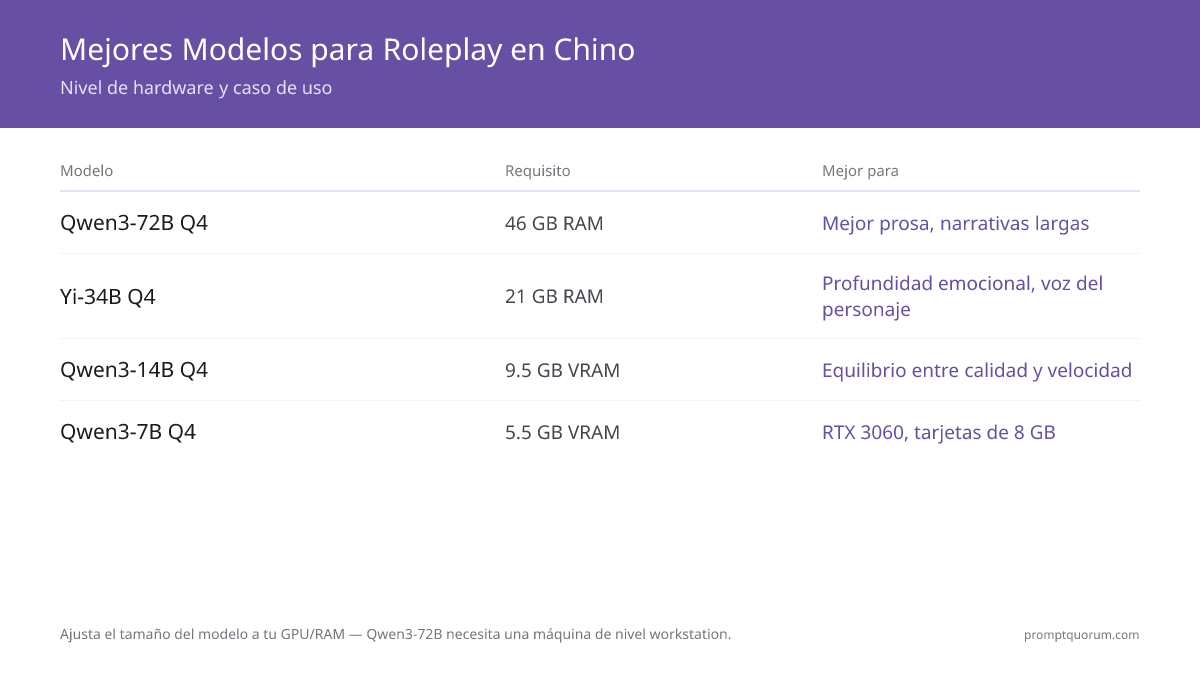Visit promptquorum.com in the footer
The image size is (1200, 675).
click(1081, 635)
